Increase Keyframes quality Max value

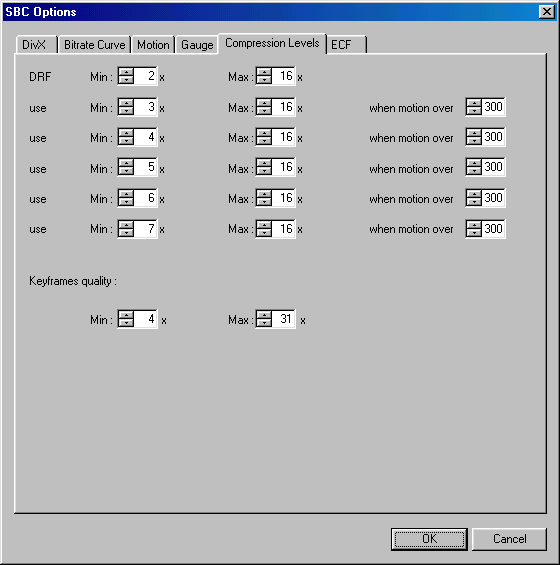(x=264, y=315)
